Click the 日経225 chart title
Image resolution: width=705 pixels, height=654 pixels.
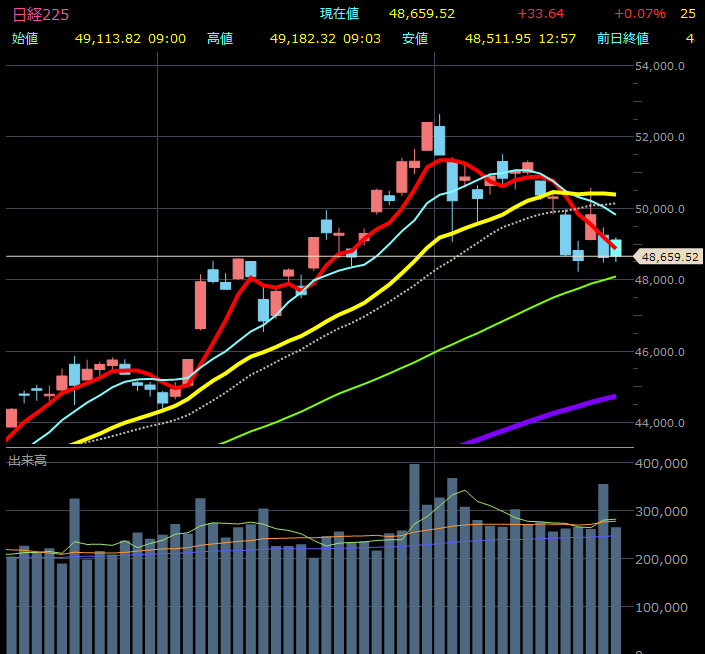[41, 14]
